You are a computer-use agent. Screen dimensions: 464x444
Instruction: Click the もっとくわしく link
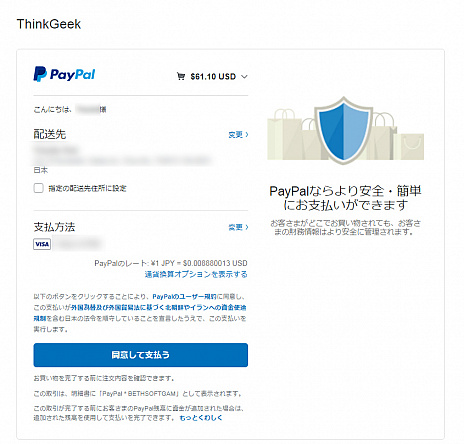click(x=201, y=418)
